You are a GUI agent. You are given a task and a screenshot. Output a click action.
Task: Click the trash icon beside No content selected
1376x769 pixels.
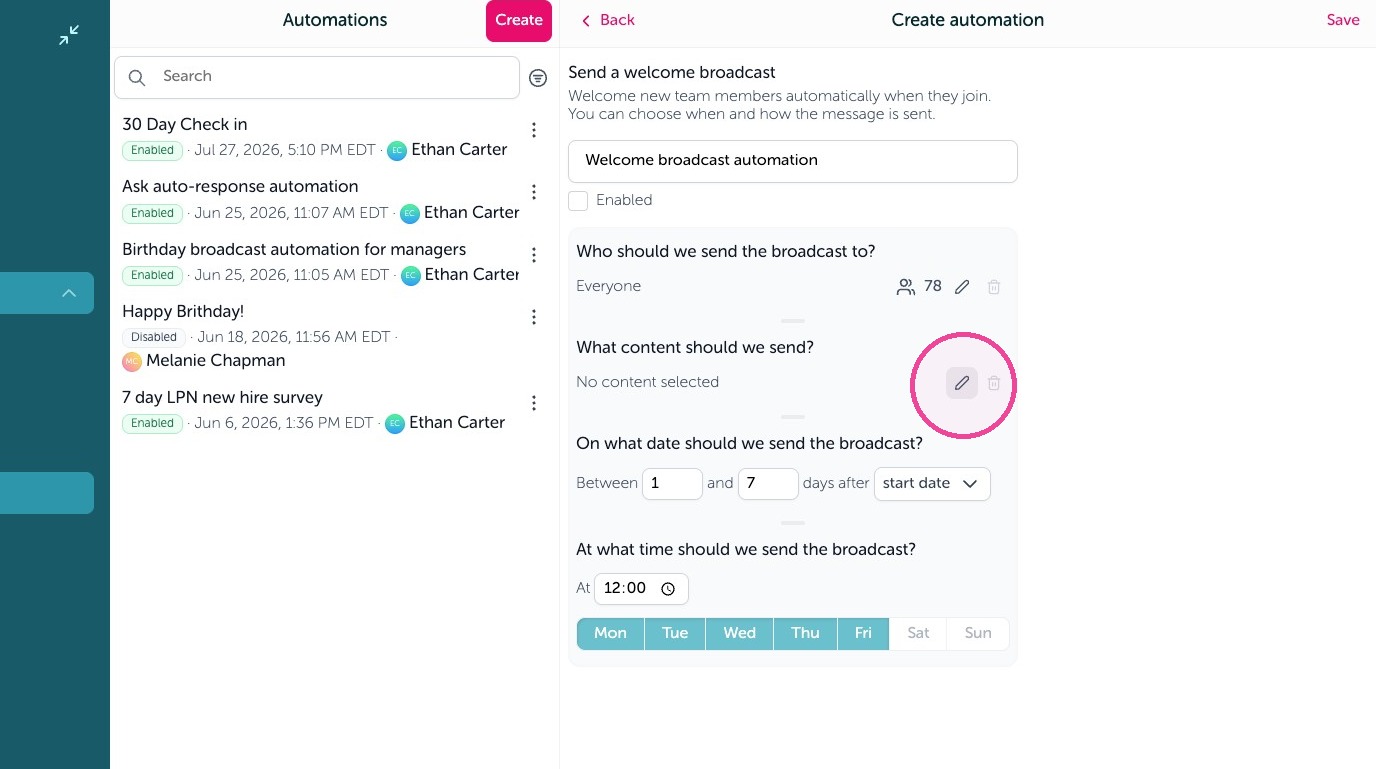994,383
